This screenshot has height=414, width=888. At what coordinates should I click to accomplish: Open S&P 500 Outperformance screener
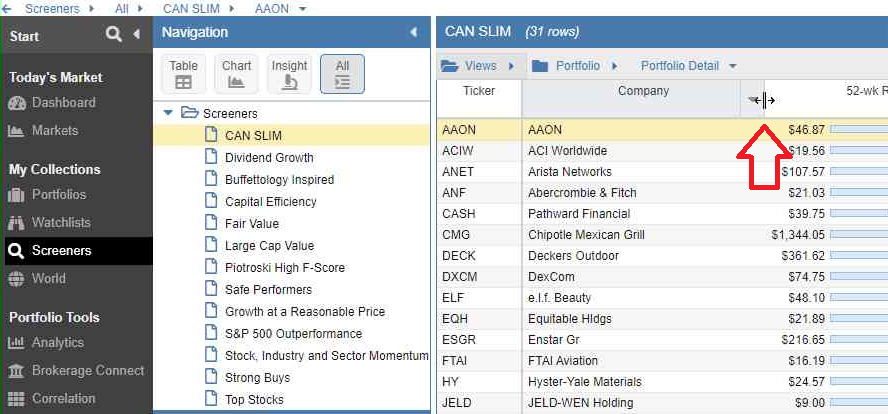pyautogui.click(x=293, y=334)
